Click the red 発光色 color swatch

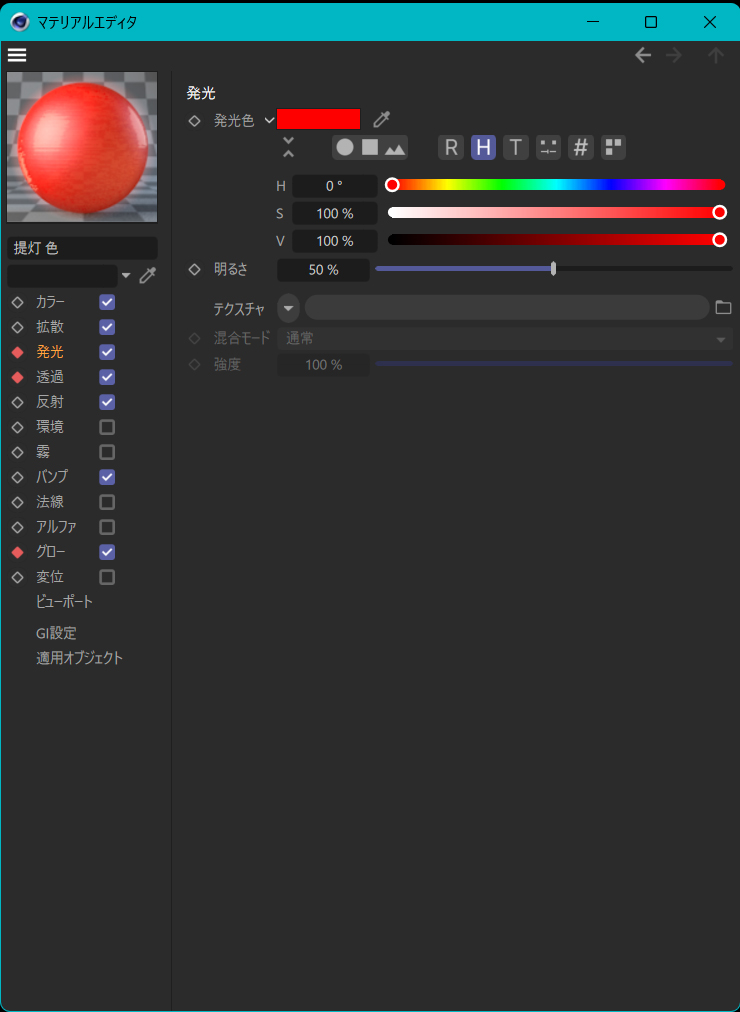[318, 120]
